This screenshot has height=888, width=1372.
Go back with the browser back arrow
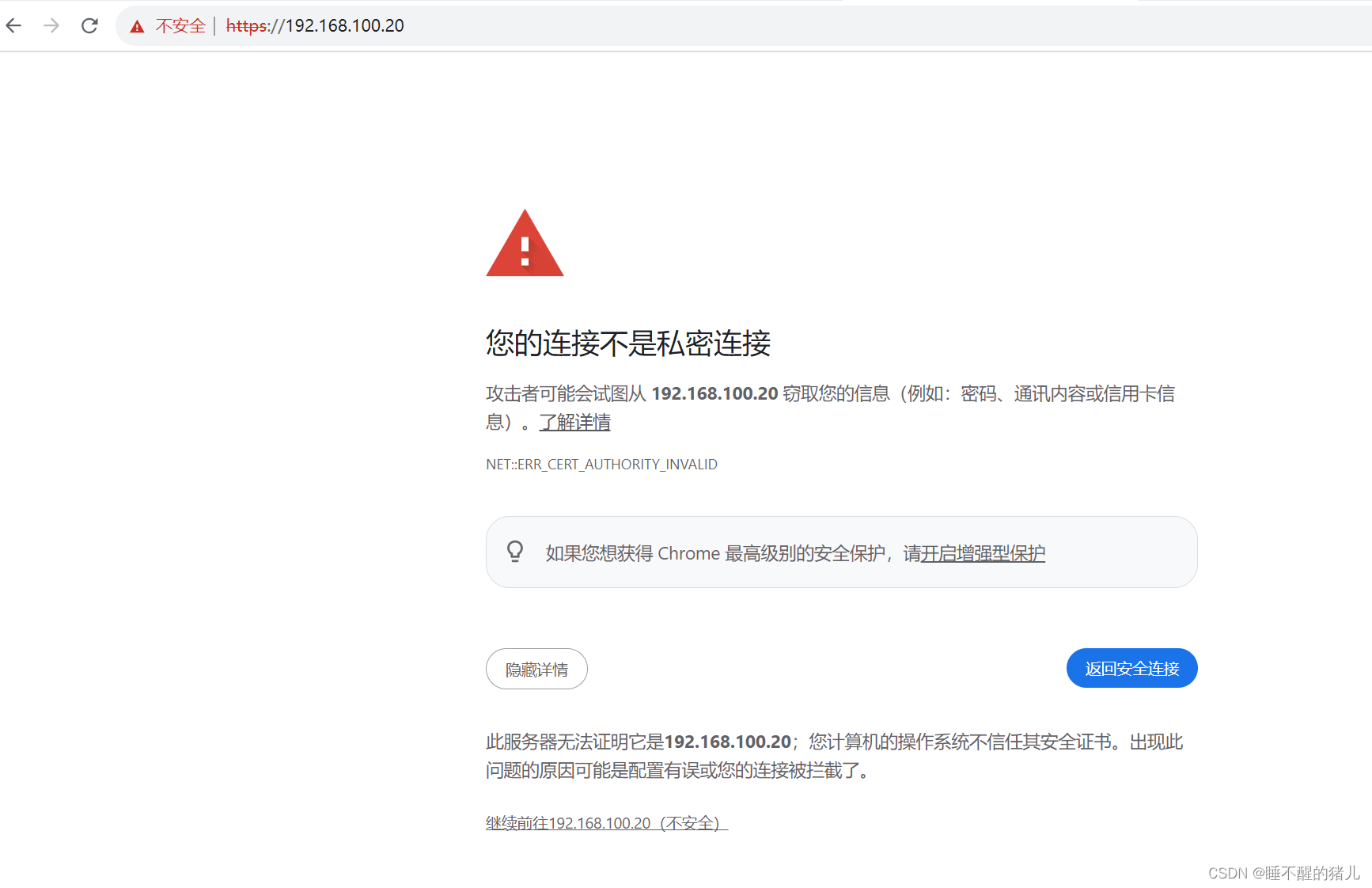point(14,26)
